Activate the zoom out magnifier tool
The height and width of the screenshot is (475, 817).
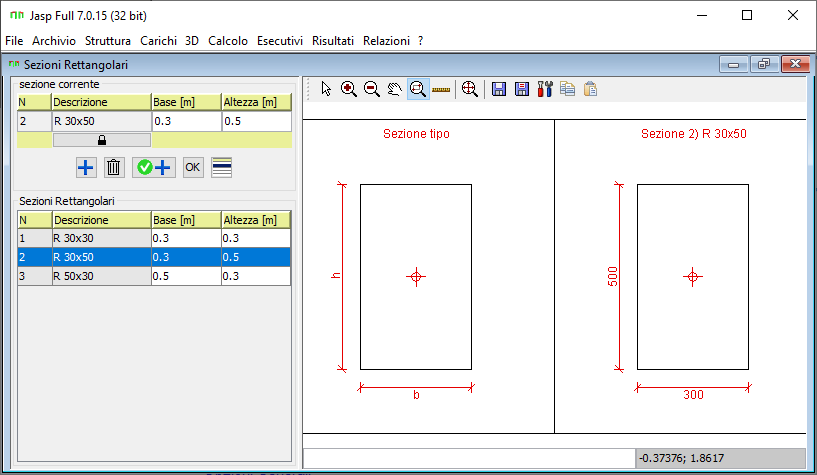(x=372, y=89)
